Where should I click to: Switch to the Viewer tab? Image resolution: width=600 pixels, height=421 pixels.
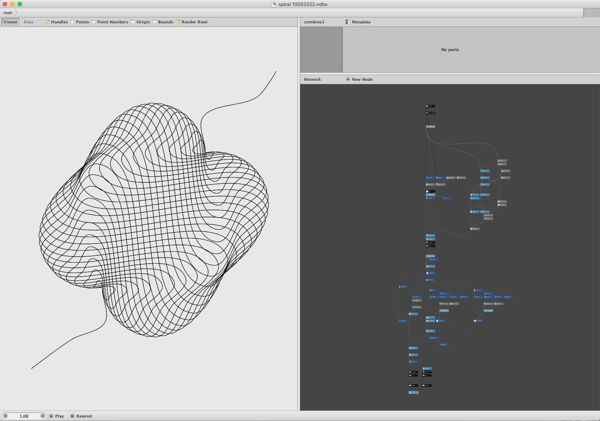pyautogui.click(x=10, y=22)
